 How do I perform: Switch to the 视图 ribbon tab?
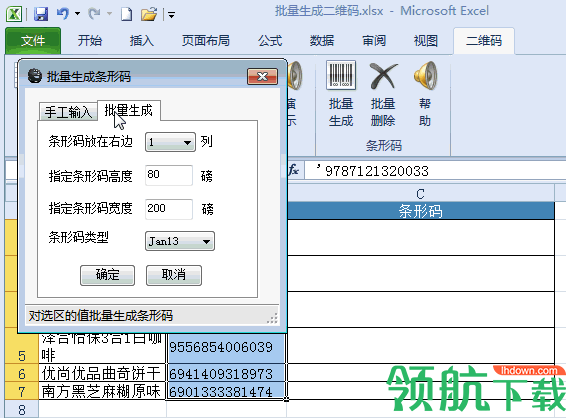[426, 40]
